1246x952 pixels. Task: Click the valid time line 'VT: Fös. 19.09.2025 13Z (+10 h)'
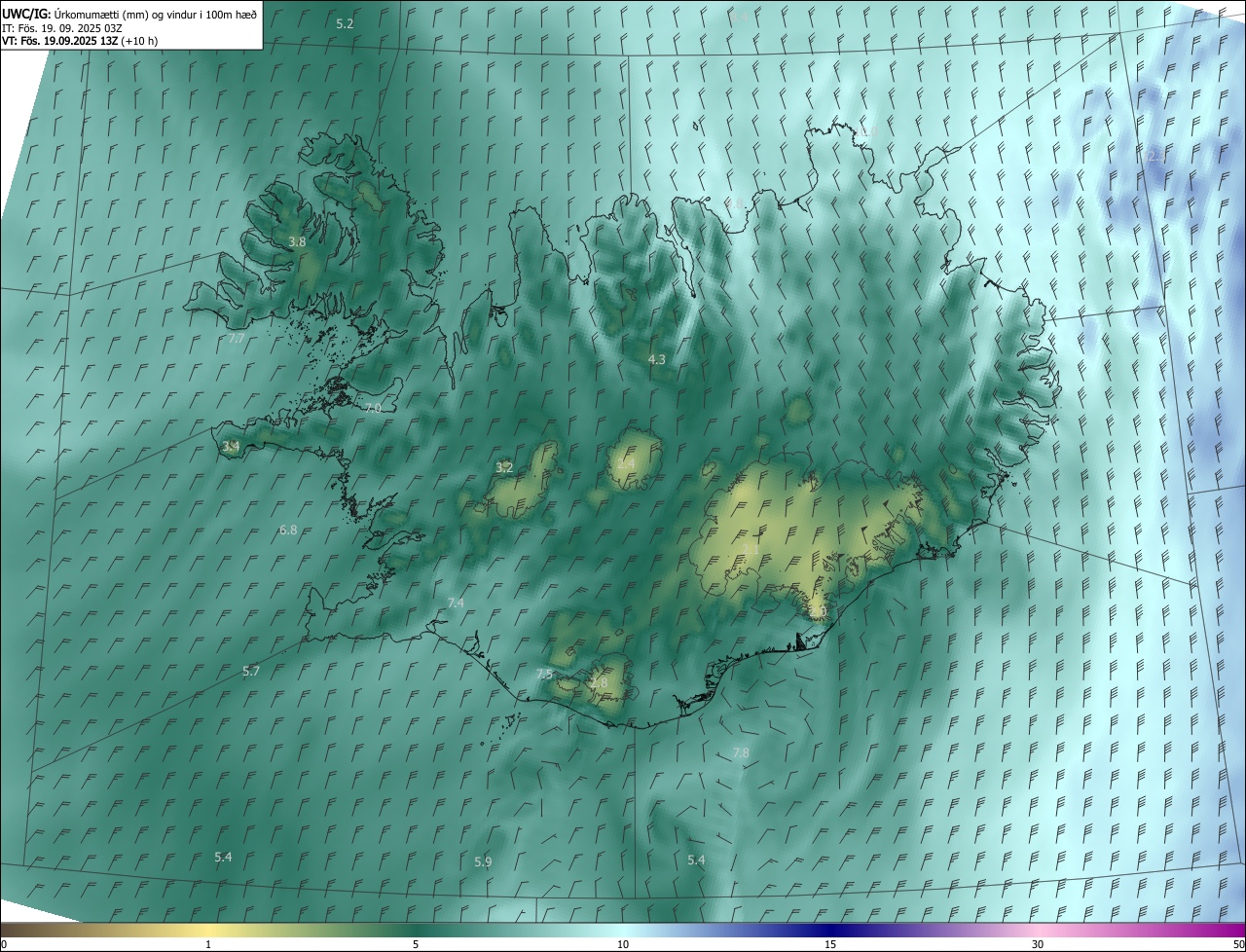click(80, 41)
